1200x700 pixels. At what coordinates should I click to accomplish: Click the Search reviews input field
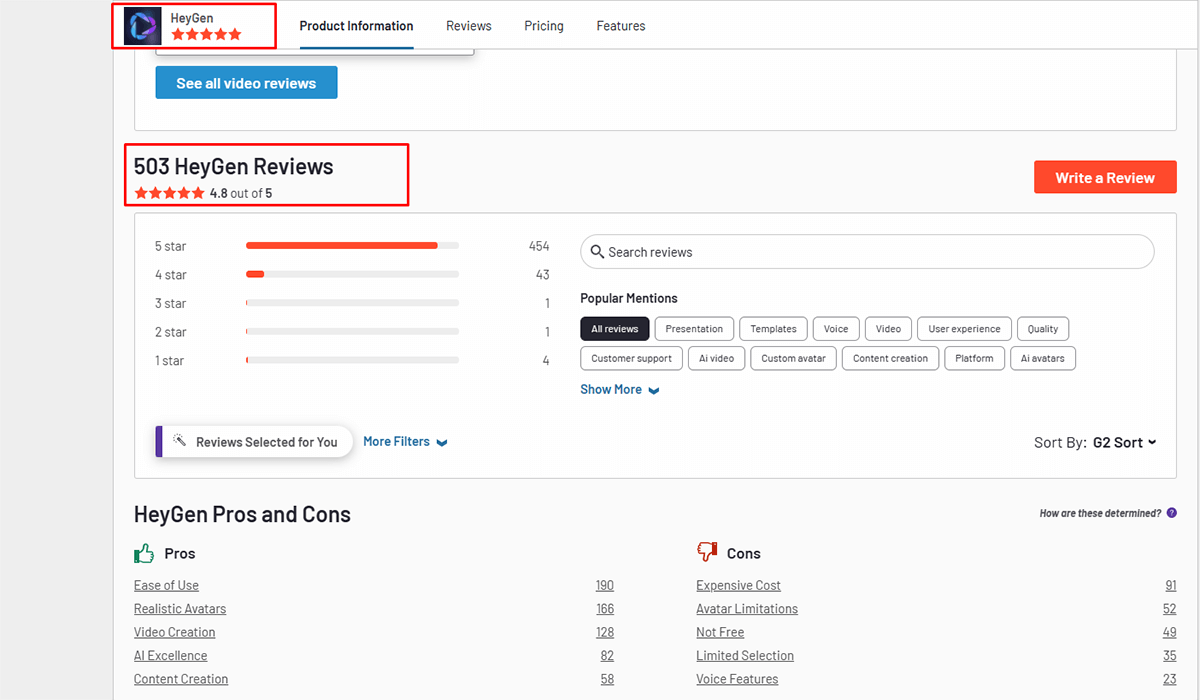tap(870, 252)
